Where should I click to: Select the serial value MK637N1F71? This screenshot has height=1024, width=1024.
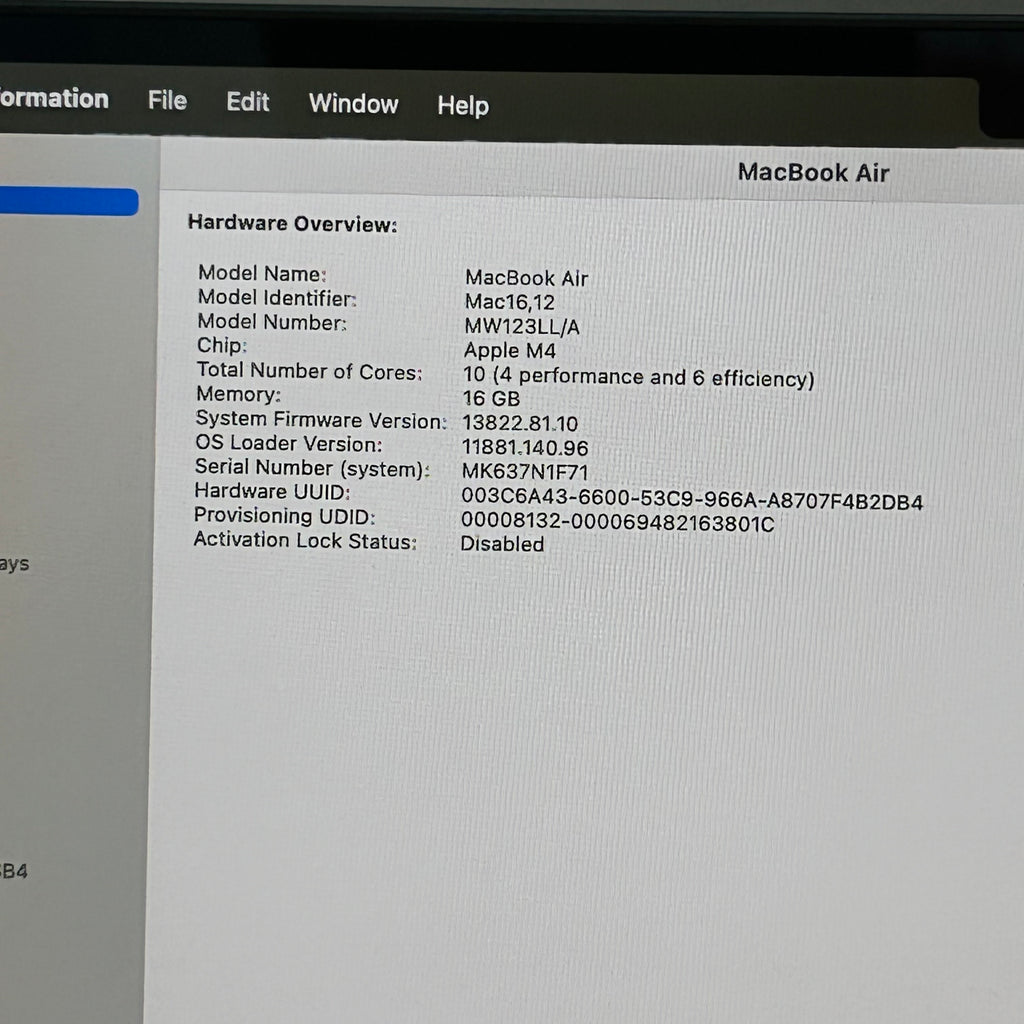click(x=525, y=472)
